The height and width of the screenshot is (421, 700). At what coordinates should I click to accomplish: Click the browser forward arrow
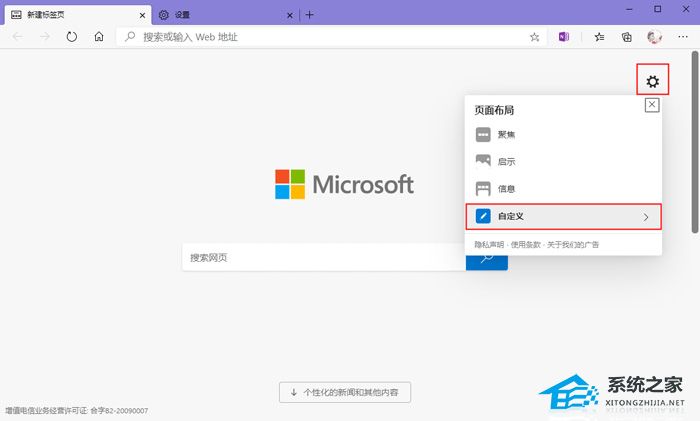point(45,37)
